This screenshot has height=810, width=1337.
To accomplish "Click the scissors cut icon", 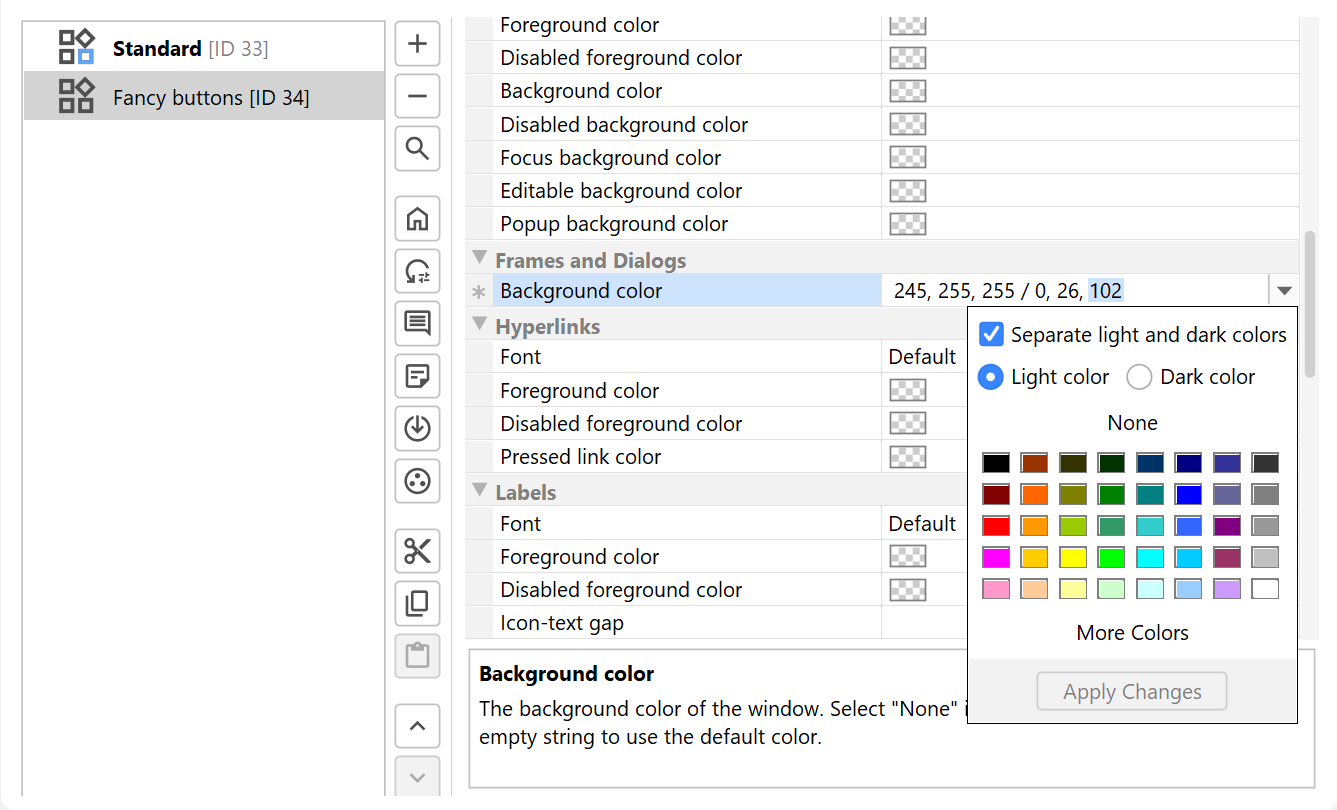I will point(418,551).
